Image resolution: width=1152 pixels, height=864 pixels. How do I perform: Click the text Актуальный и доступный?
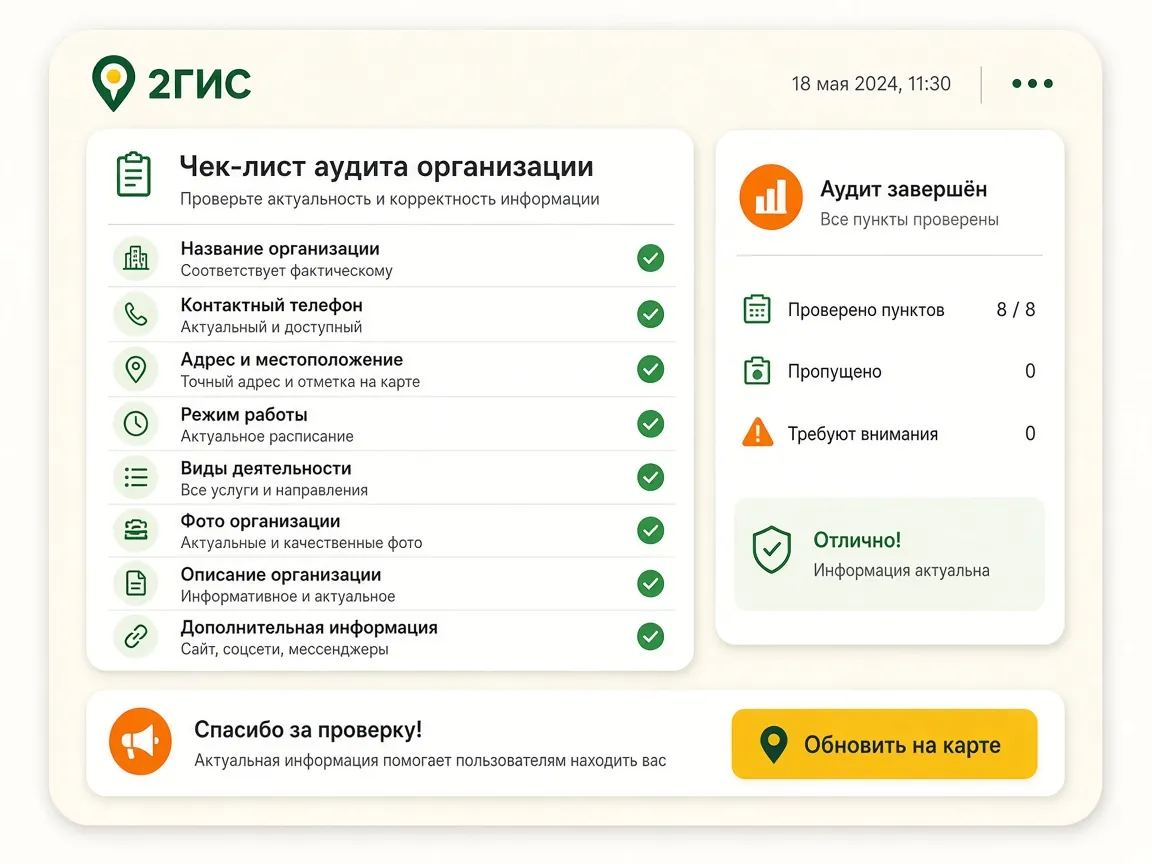pos(271,327)
